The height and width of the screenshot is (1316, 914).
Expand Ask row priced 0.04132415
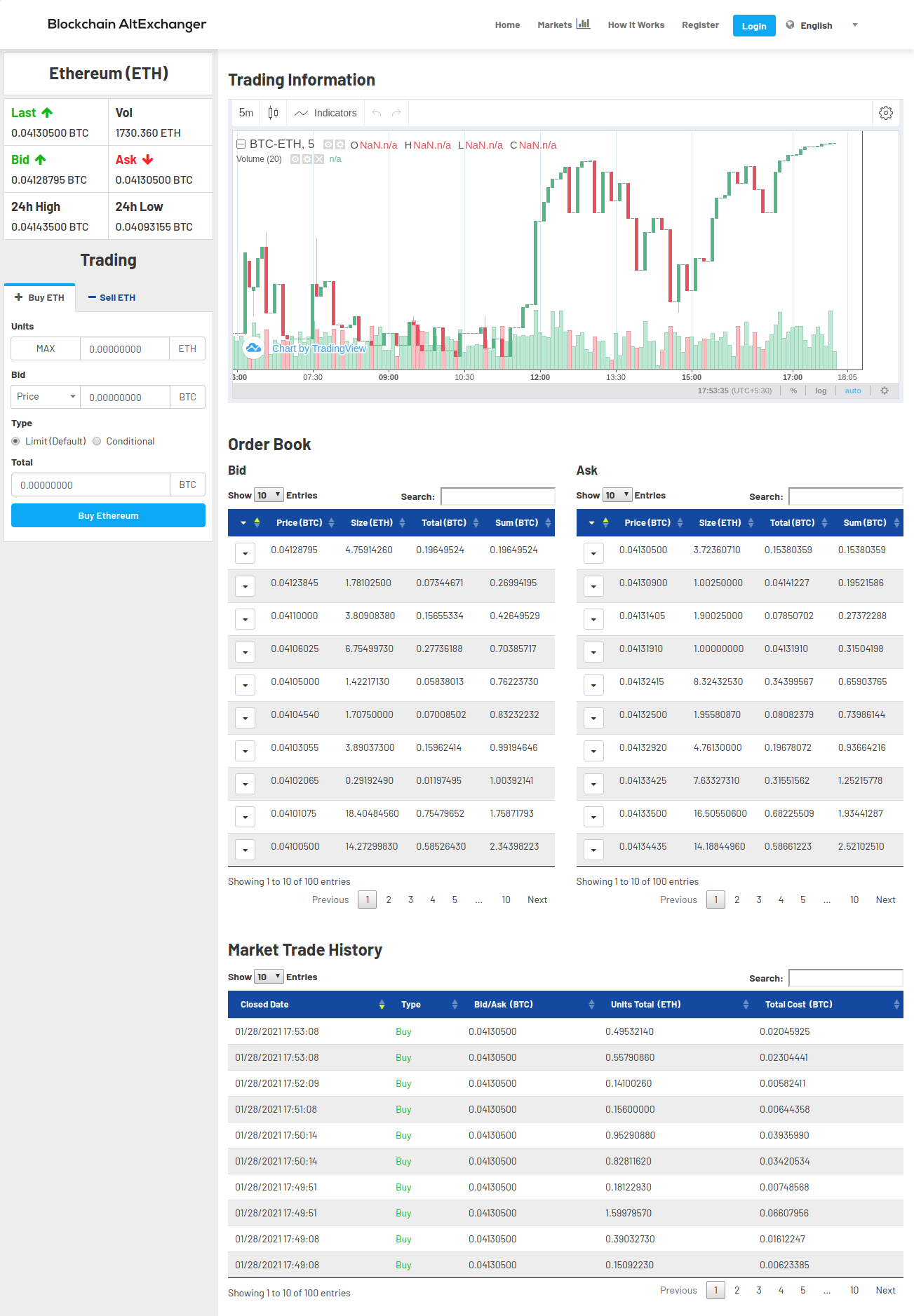point(593,685)
